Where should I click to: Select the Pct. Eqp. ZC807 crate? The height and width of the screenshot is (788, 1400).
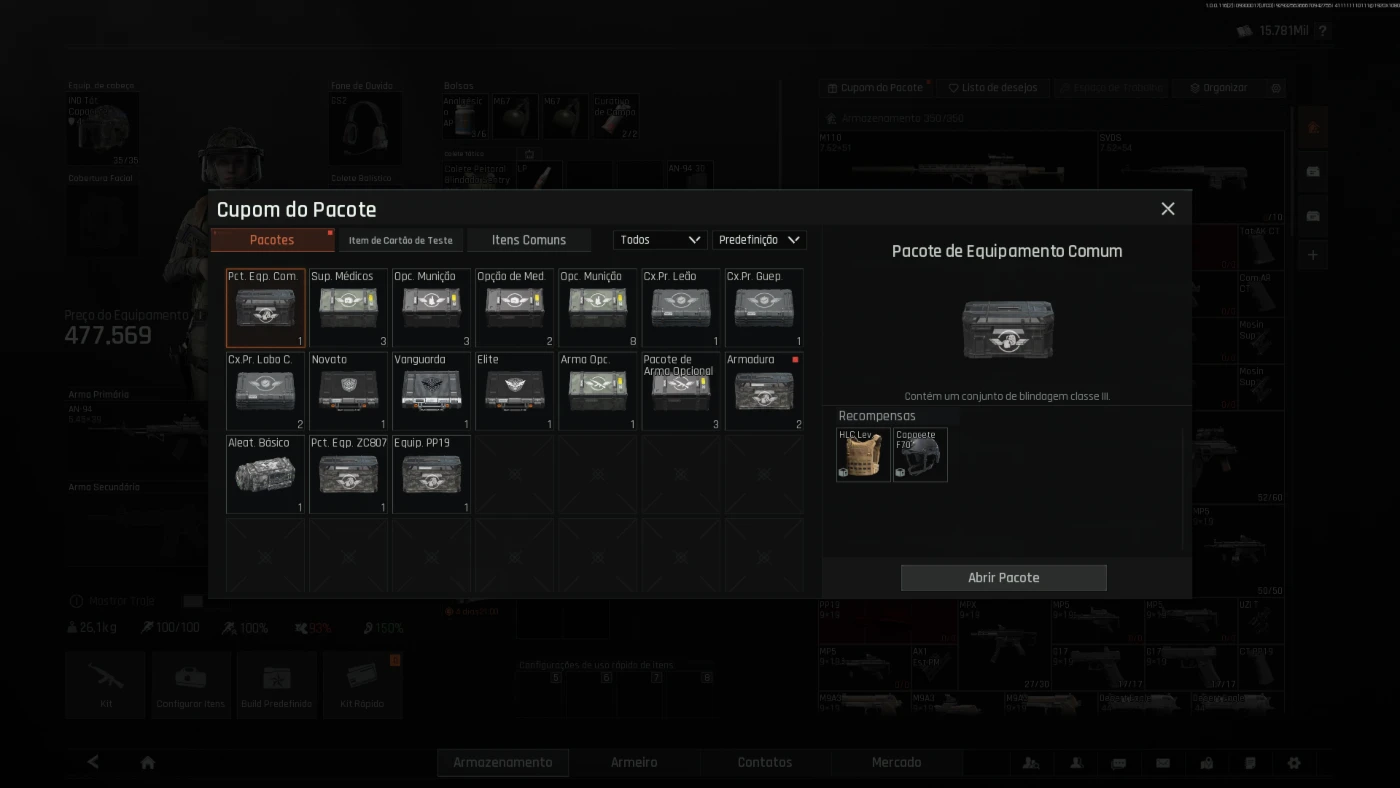coord(348,474)
